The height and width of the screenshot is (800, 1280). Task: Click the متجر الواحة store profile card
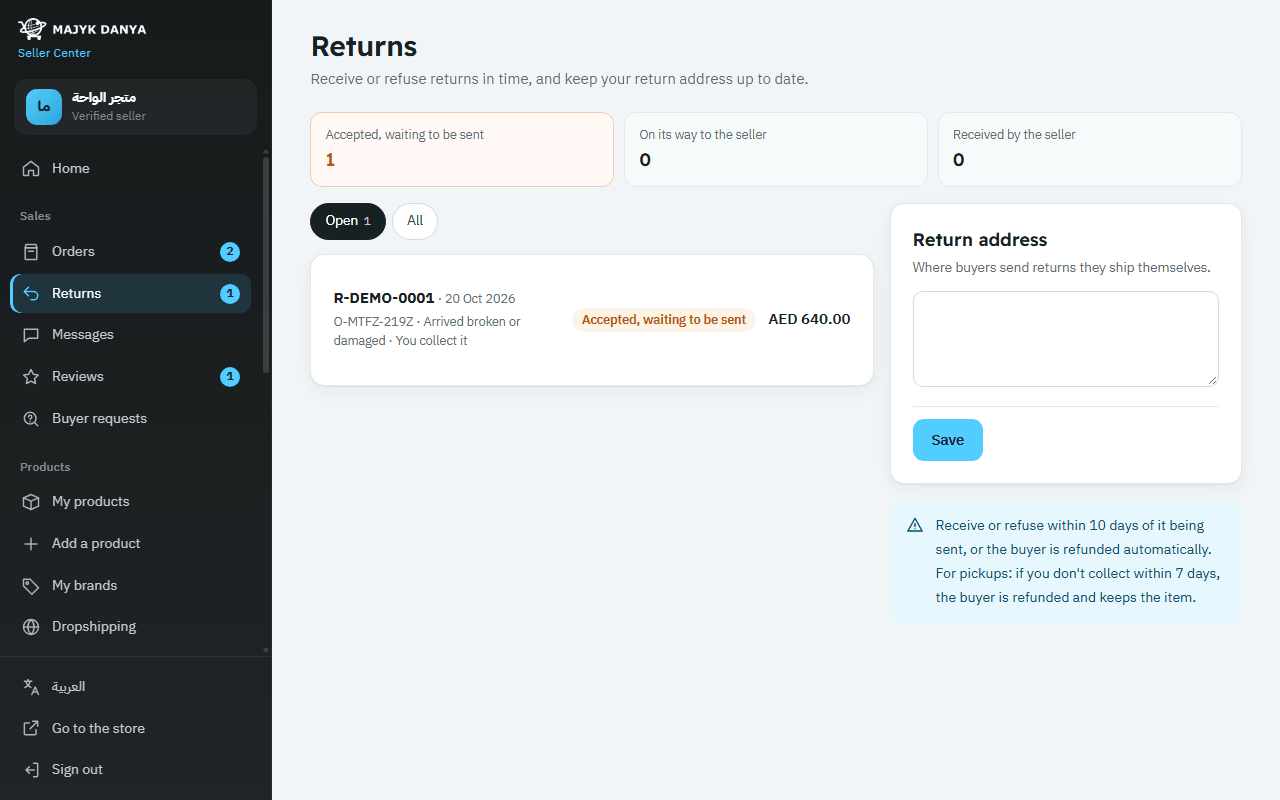135,107
